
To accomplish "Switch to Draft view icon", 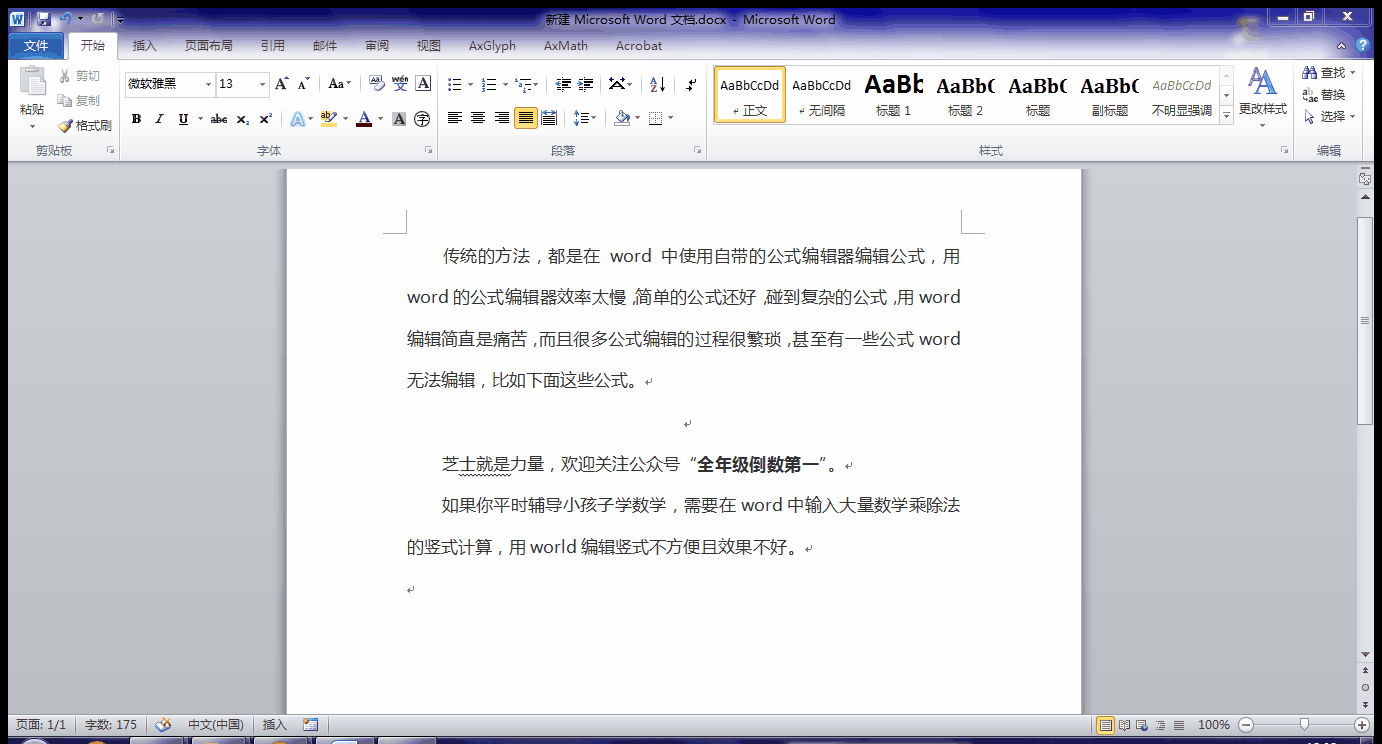I will tap(1178, 725).
